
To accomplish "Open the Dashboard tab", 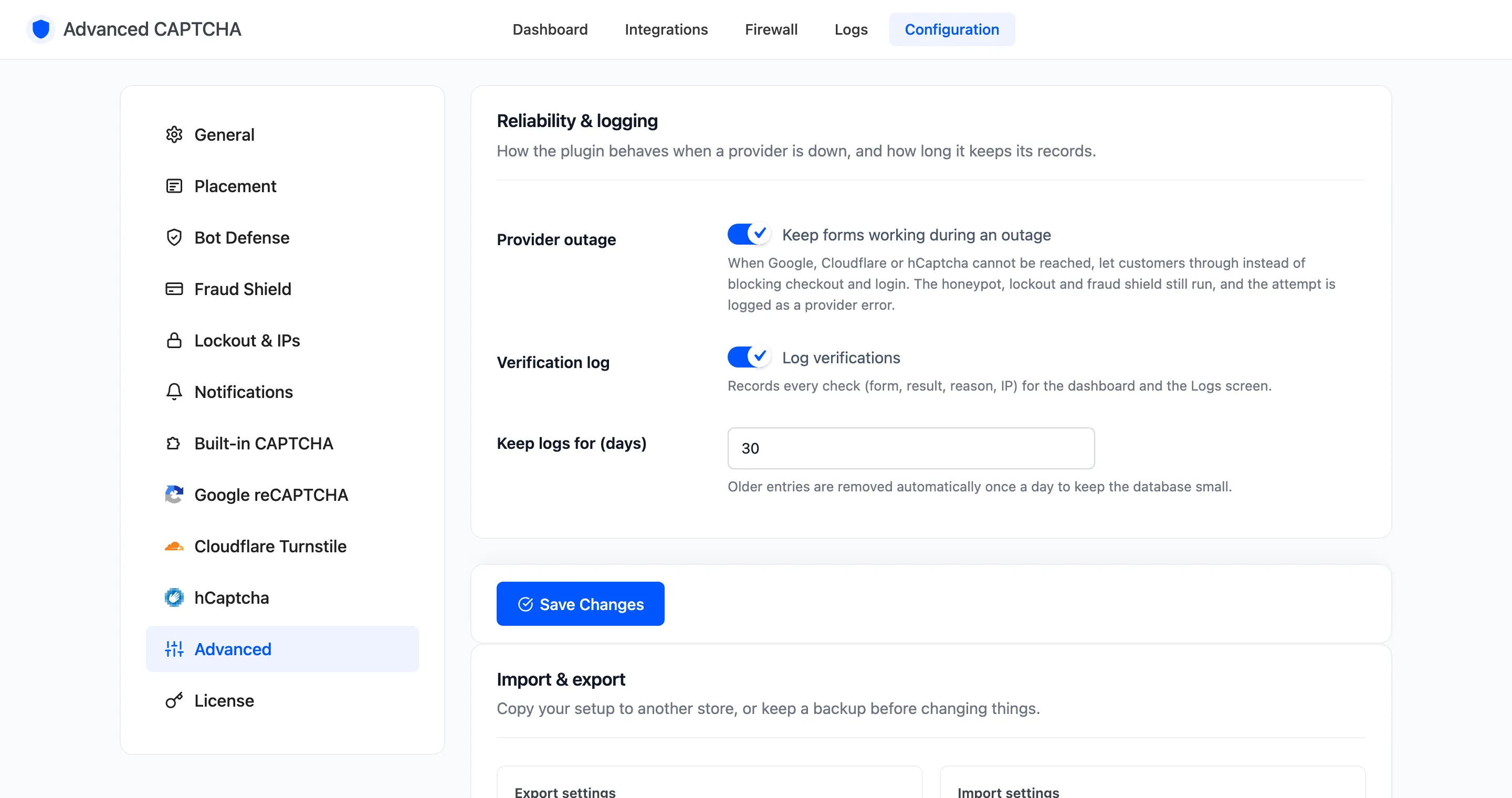I will tap(550, 29).
